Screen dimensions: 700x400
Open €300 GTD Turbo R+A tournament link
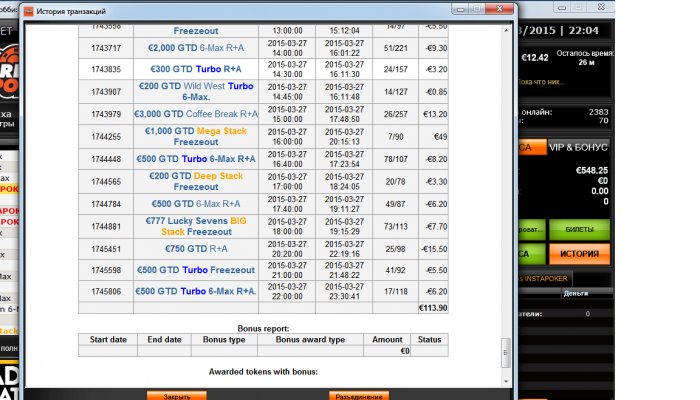196,69
